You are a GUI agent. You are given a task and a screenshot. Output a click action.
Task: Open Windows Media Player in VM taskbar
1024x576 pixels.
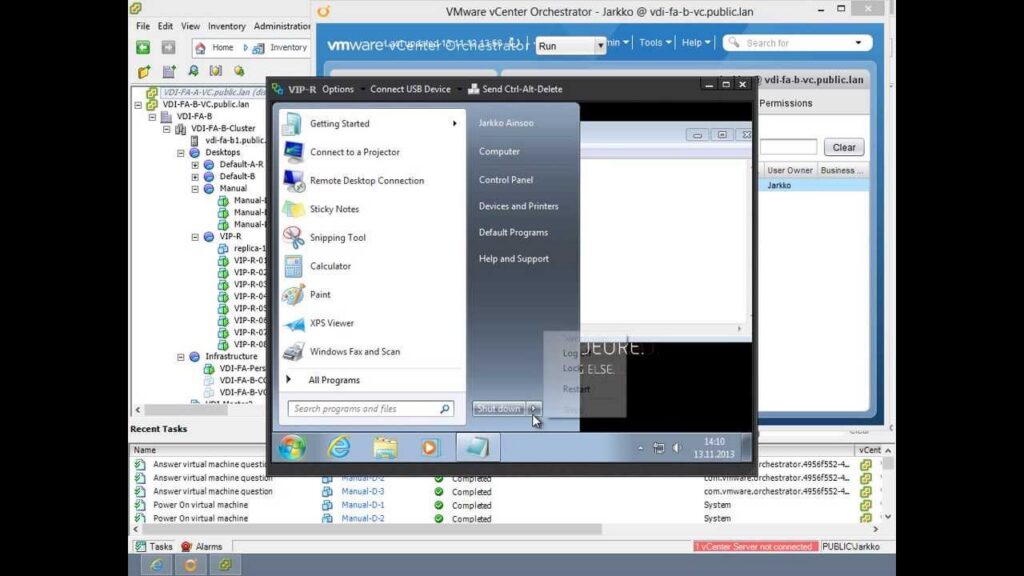[430, 447]
